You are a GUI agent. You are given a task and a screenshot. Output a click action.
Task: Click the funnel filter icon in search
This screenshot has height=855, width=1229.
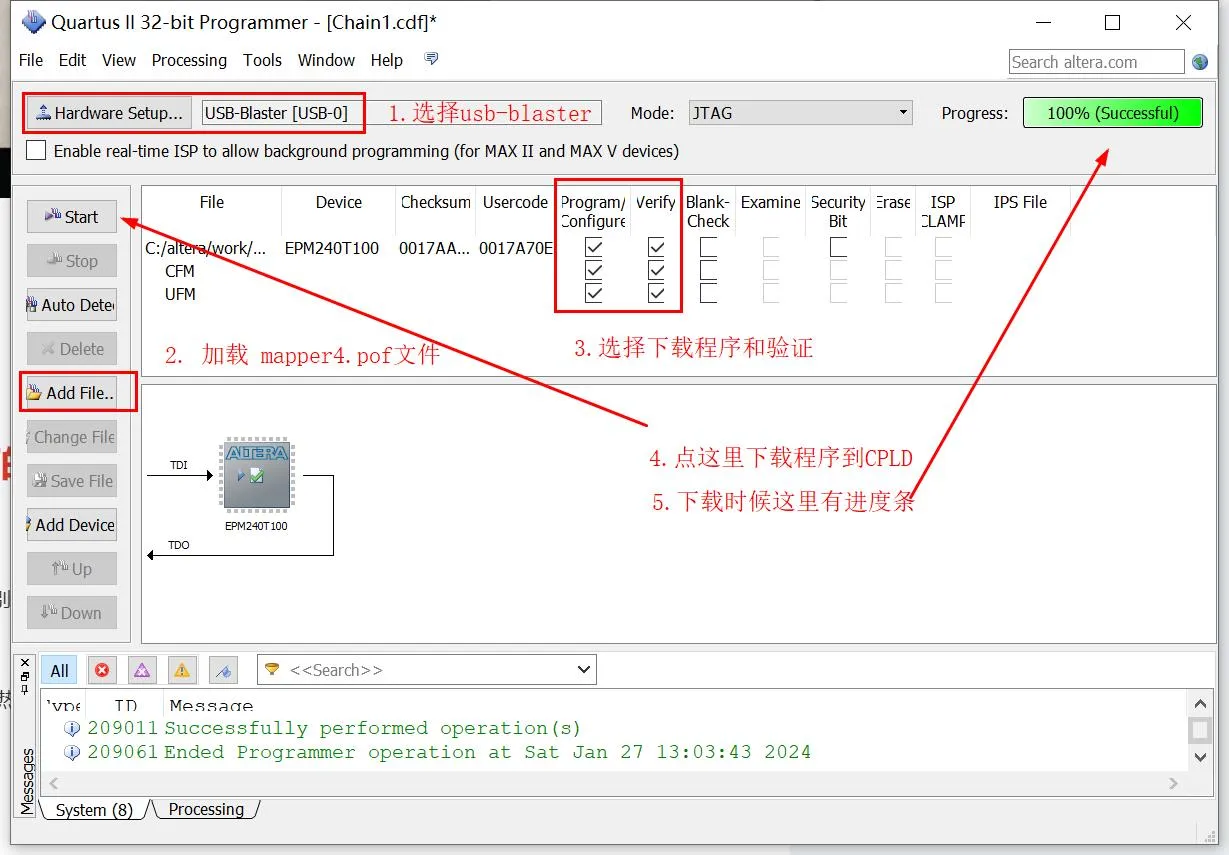[x=272, y=669]
